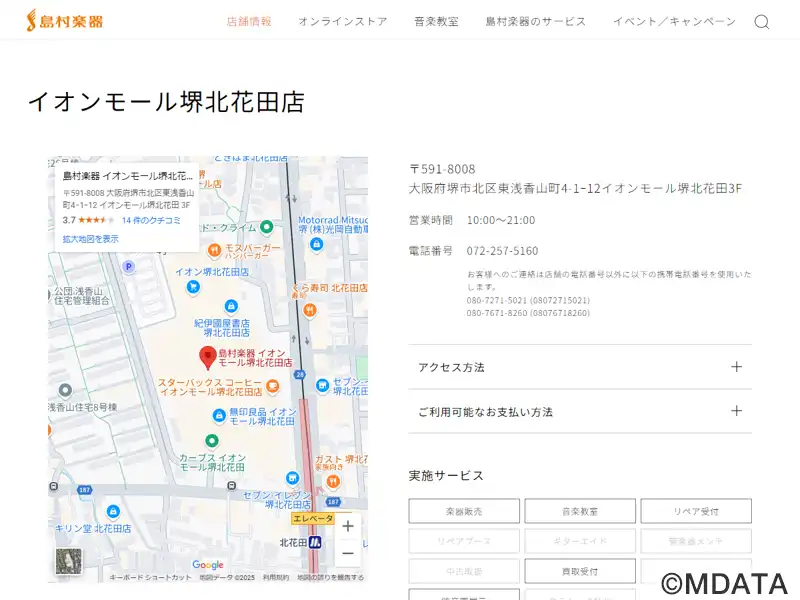
Task: Click the Google logo on map
Action: pos(208,564)
